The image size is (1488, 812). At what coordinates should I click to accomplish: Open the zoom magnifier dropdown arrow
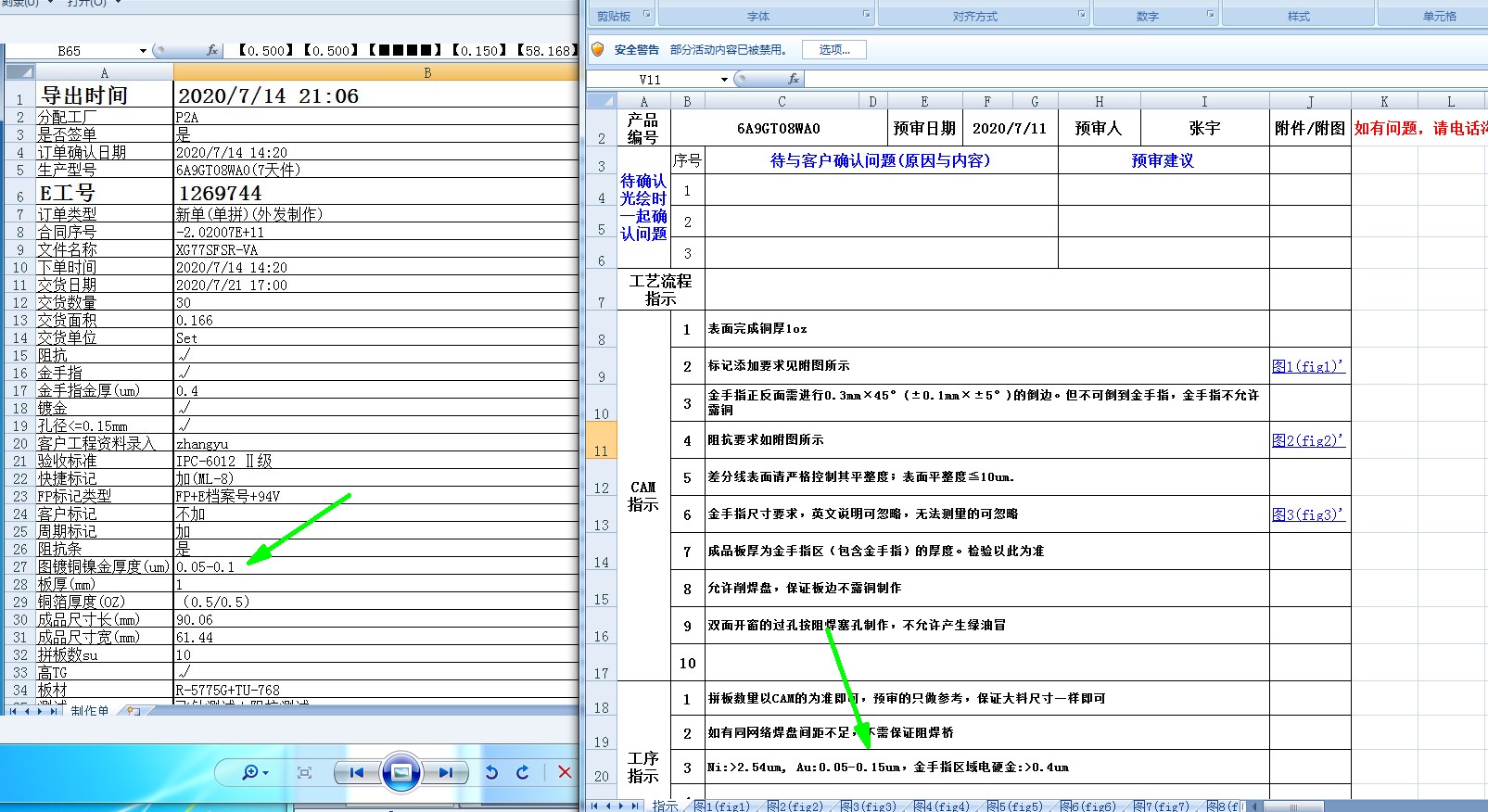point(265,773)
